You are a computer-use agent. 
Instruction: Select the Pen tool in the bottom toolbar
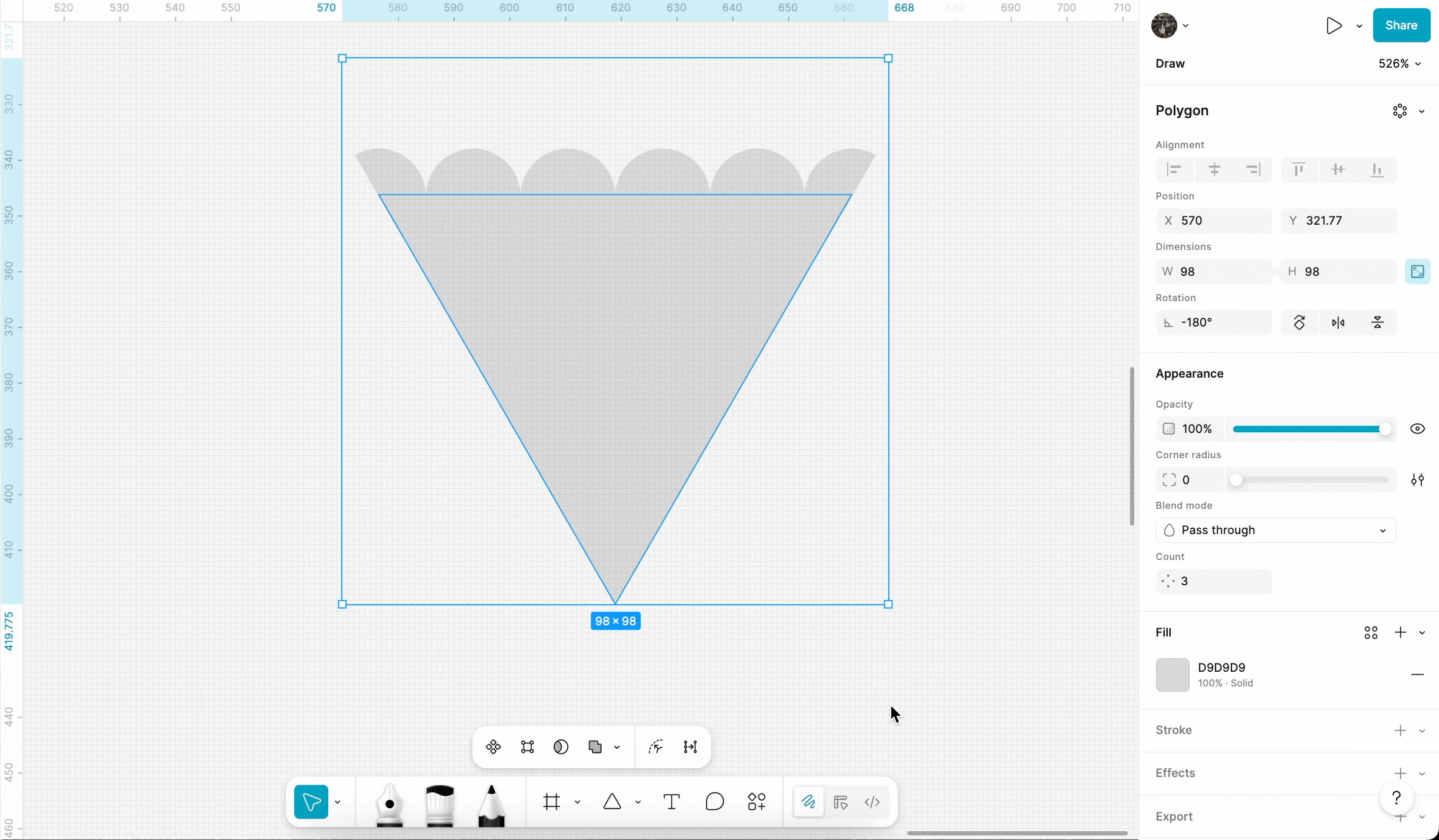pyautogui.click(x=389, y=803)
